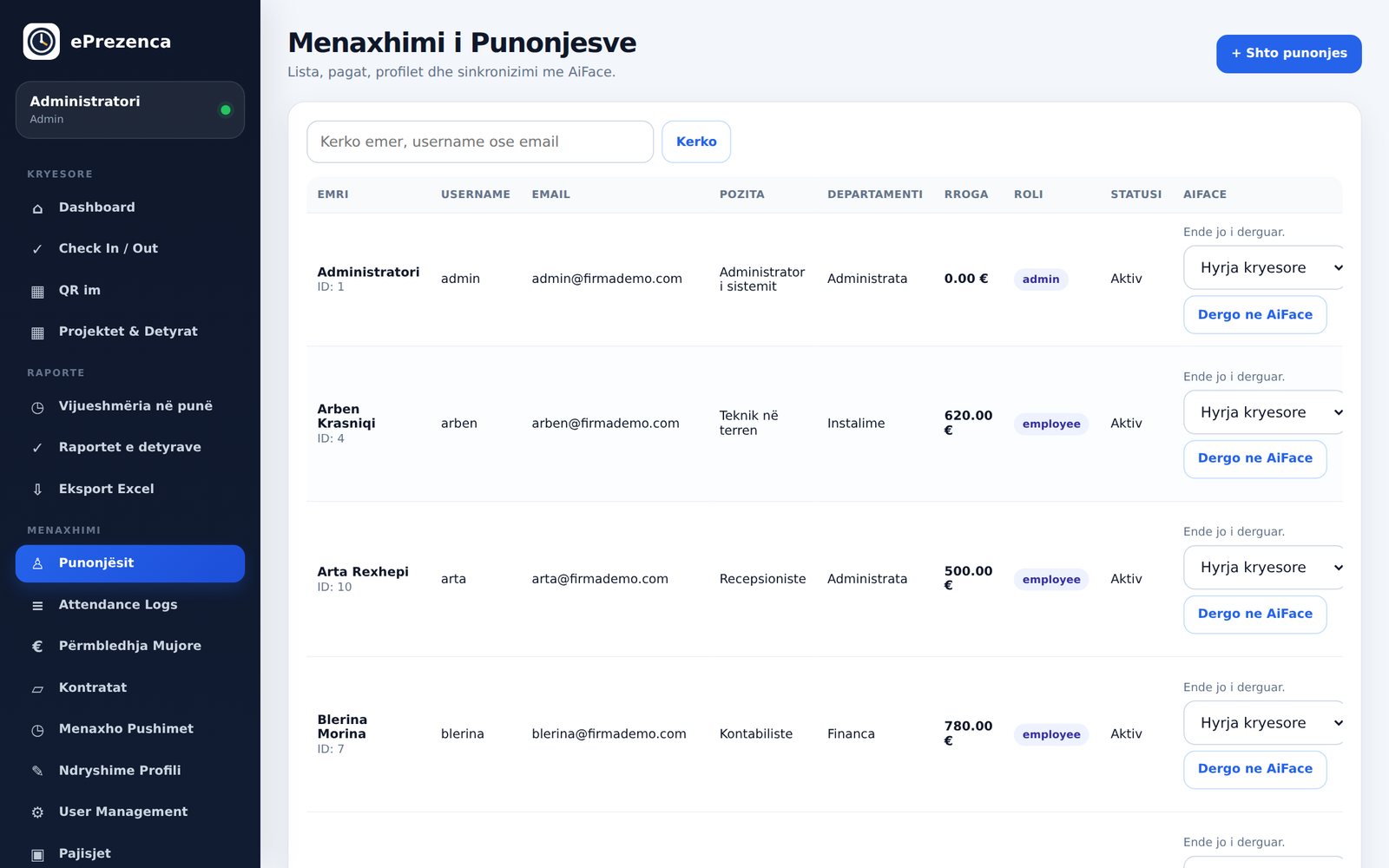Open Projektet & Detyrat page

pyautogui.click(x=130, y=332)
